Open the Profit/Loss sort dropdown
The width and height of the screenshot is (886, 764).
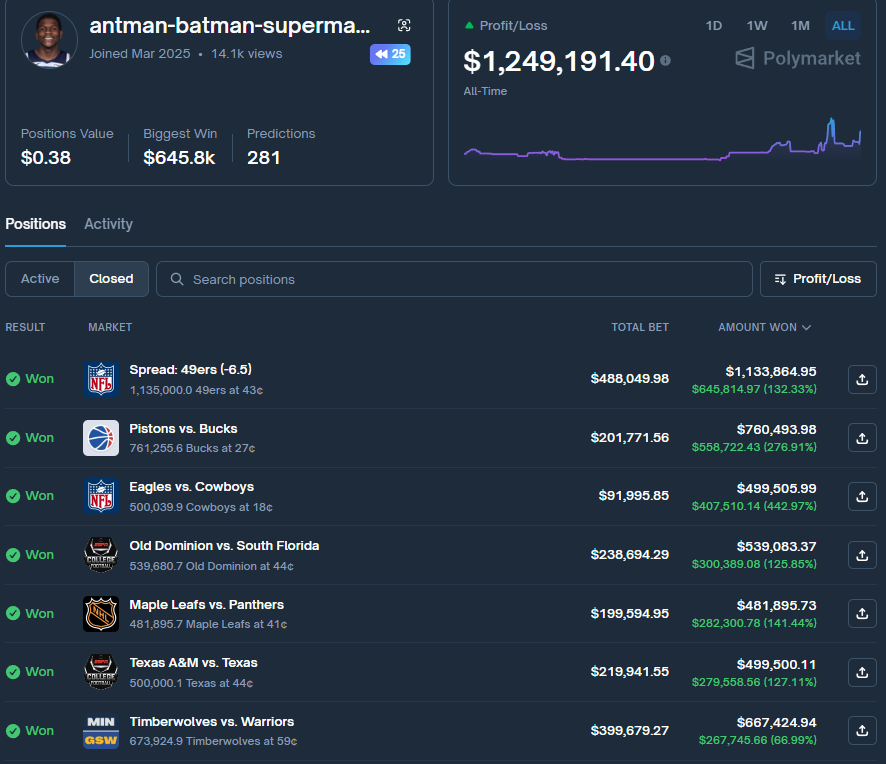818,279
